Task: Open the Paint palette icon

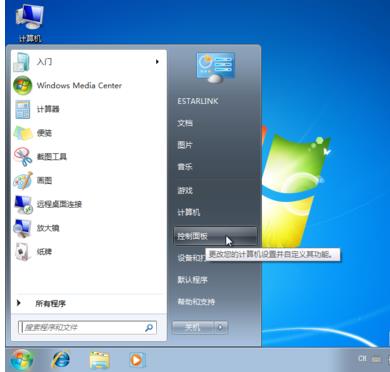Action: [x=23, y=180]
